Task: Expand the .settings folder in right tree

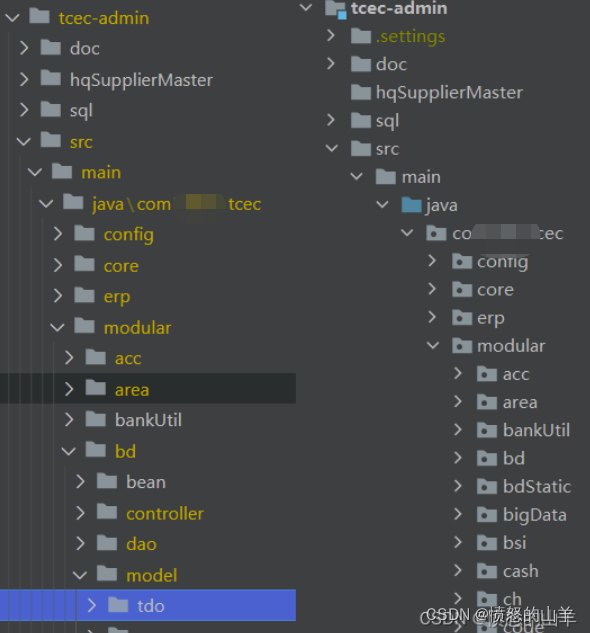Action: click(331, 36)
